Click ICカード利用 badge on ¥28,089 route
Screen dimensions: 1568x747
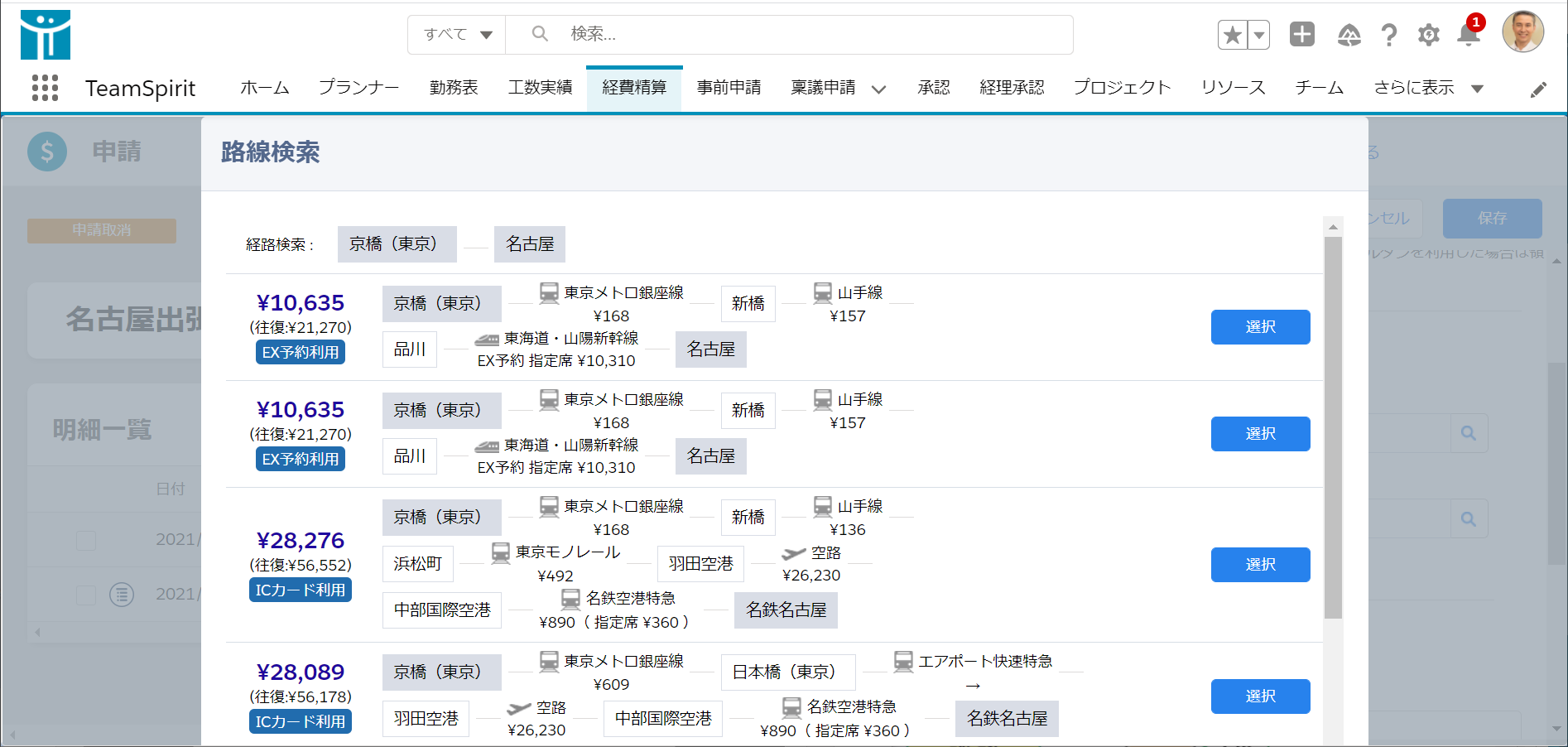click(x=301, y=721)
